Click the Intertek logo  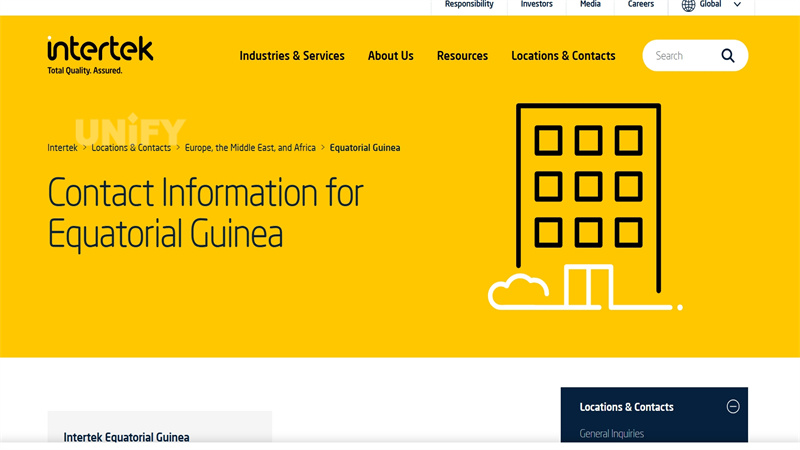coord(100,55)
